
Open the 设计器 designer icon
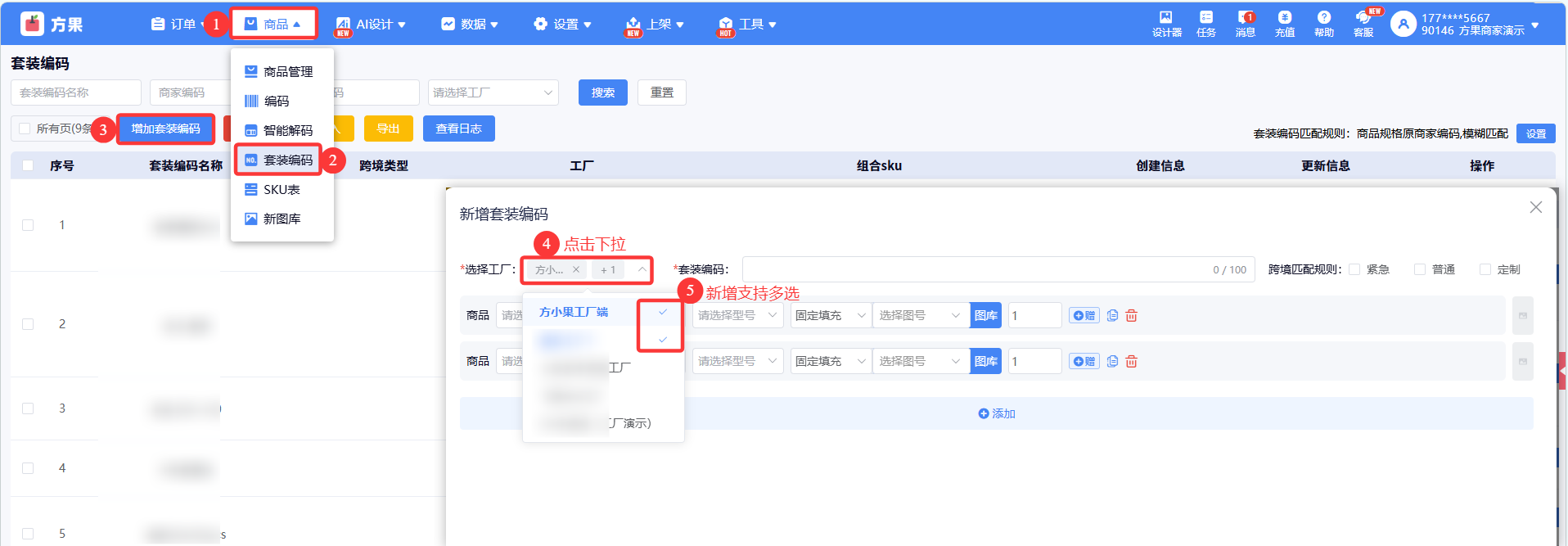1166,24
